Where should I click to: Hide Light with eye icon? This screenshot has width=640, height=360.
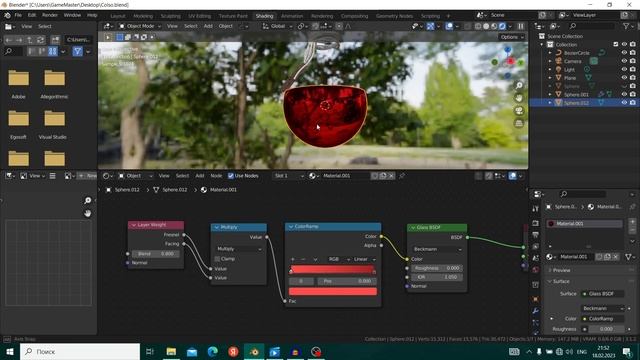tap(624, 69)
